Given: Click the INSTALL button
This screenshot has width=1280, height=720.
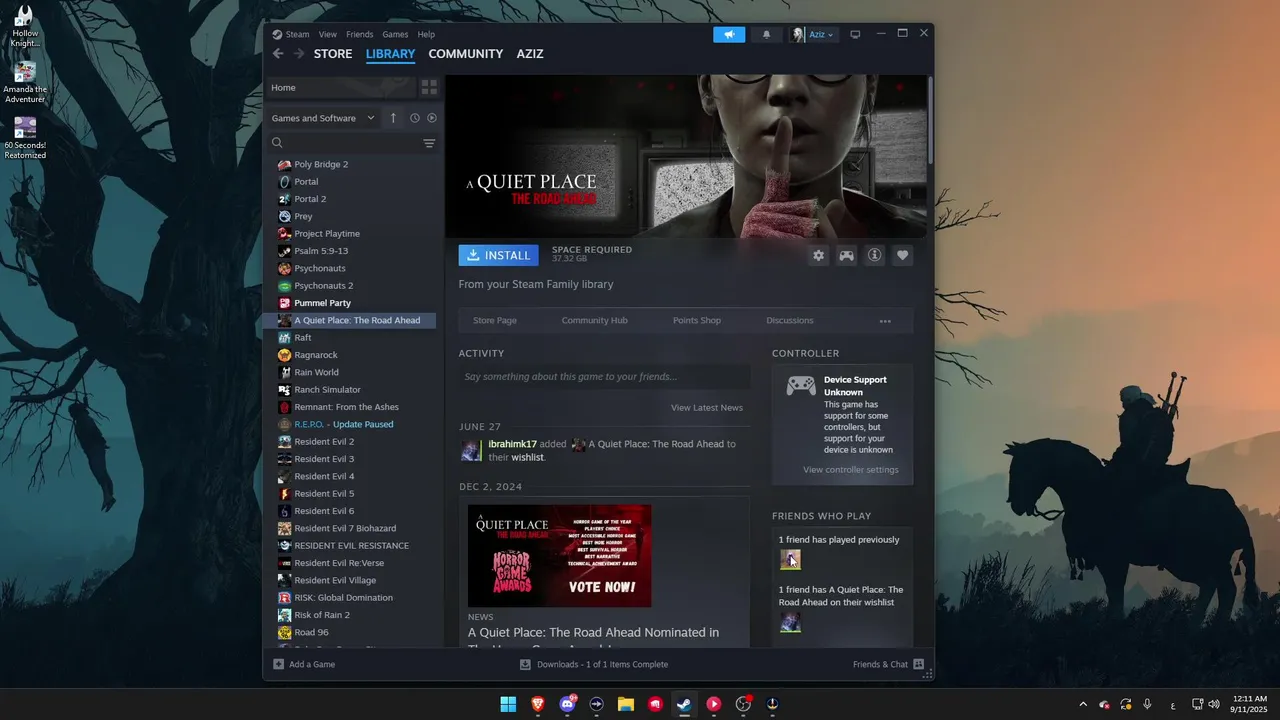Looking at the screenshot, I should click(498, 255).
